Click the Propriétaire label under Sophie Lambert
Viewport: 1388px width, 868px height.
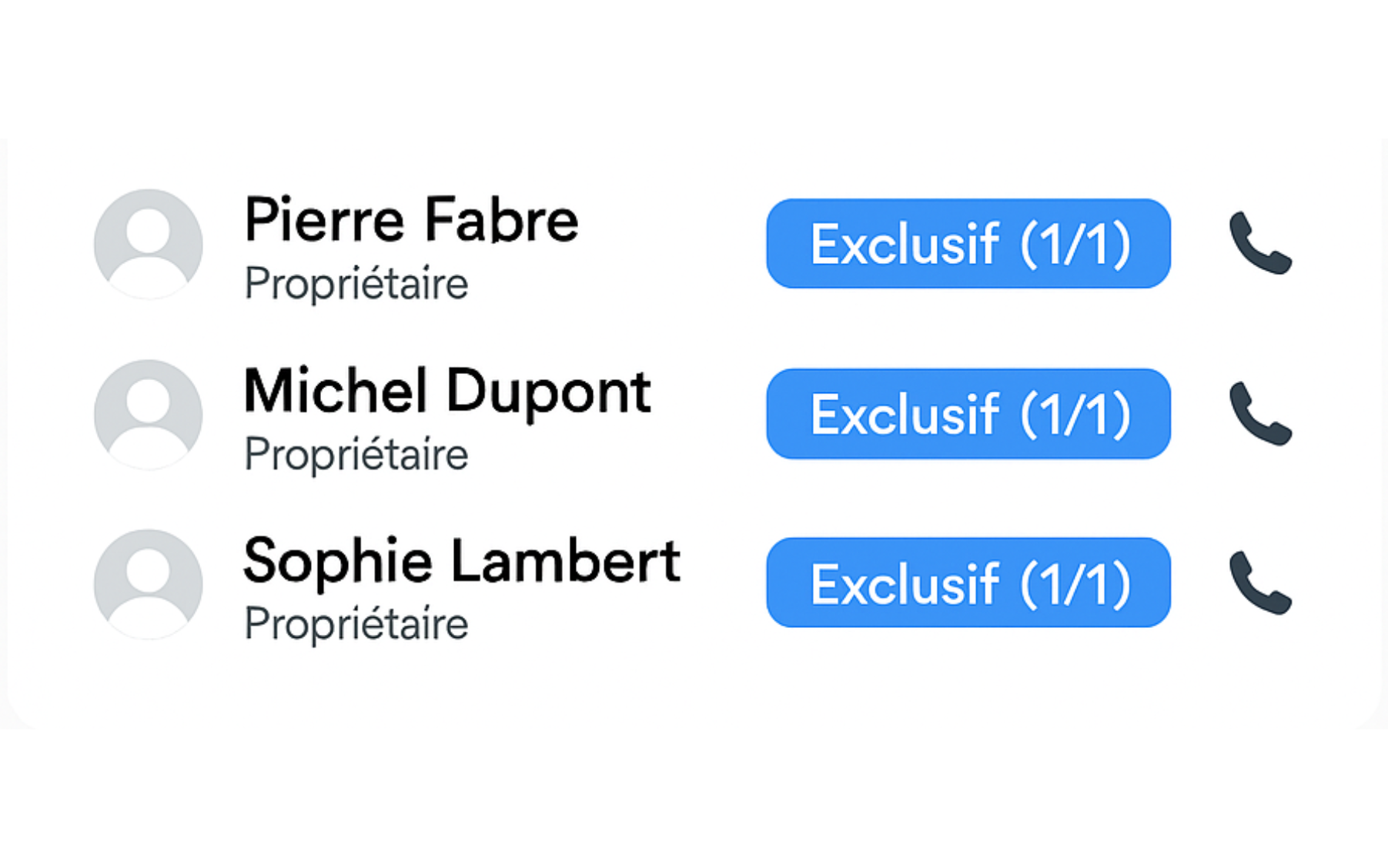pos(356,624)
